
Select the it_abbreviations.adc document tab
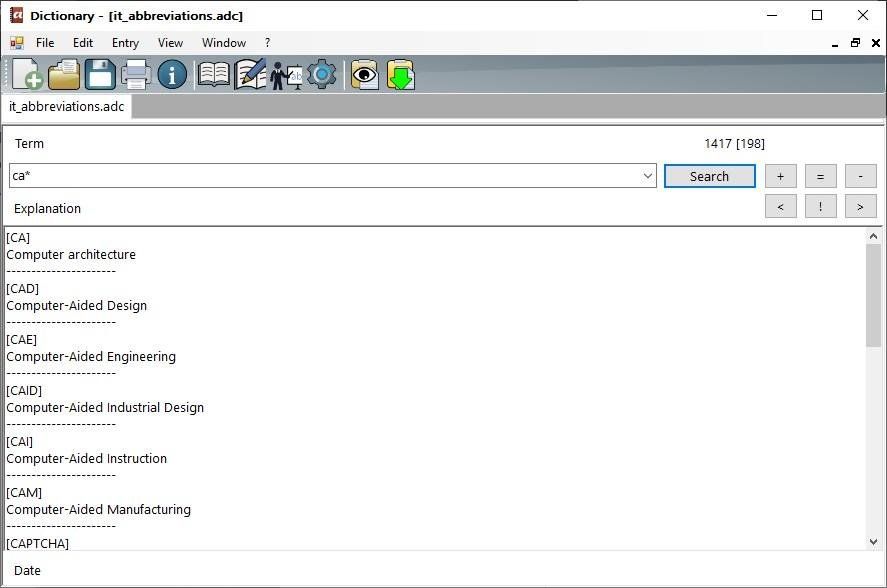[66, 105]
